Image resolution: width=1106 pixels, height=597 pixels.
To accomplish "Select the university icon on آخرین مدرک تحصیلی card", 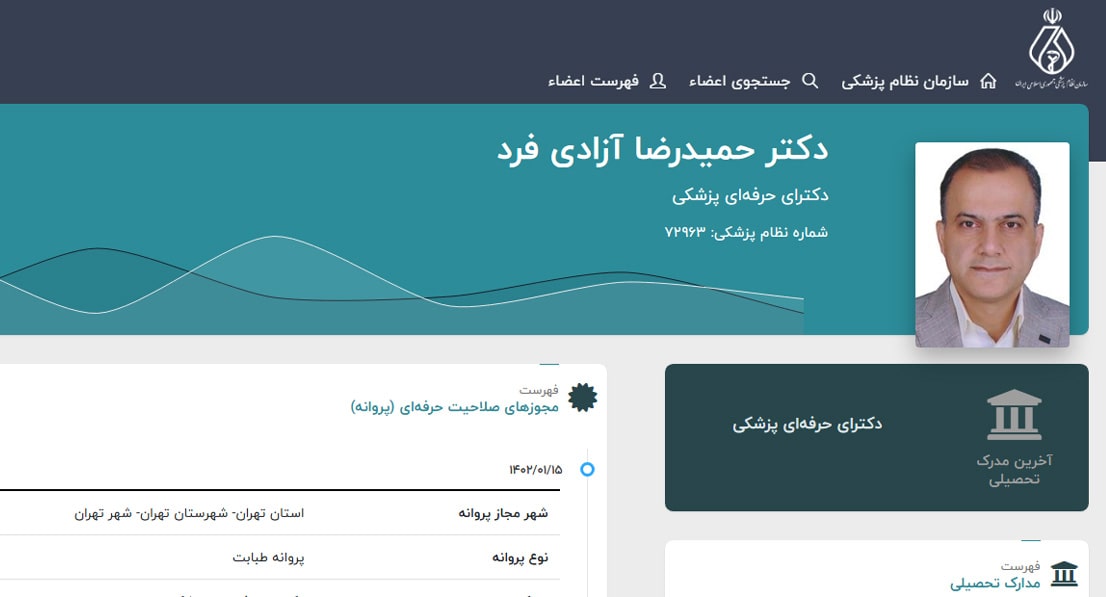I will (1014, 412).
